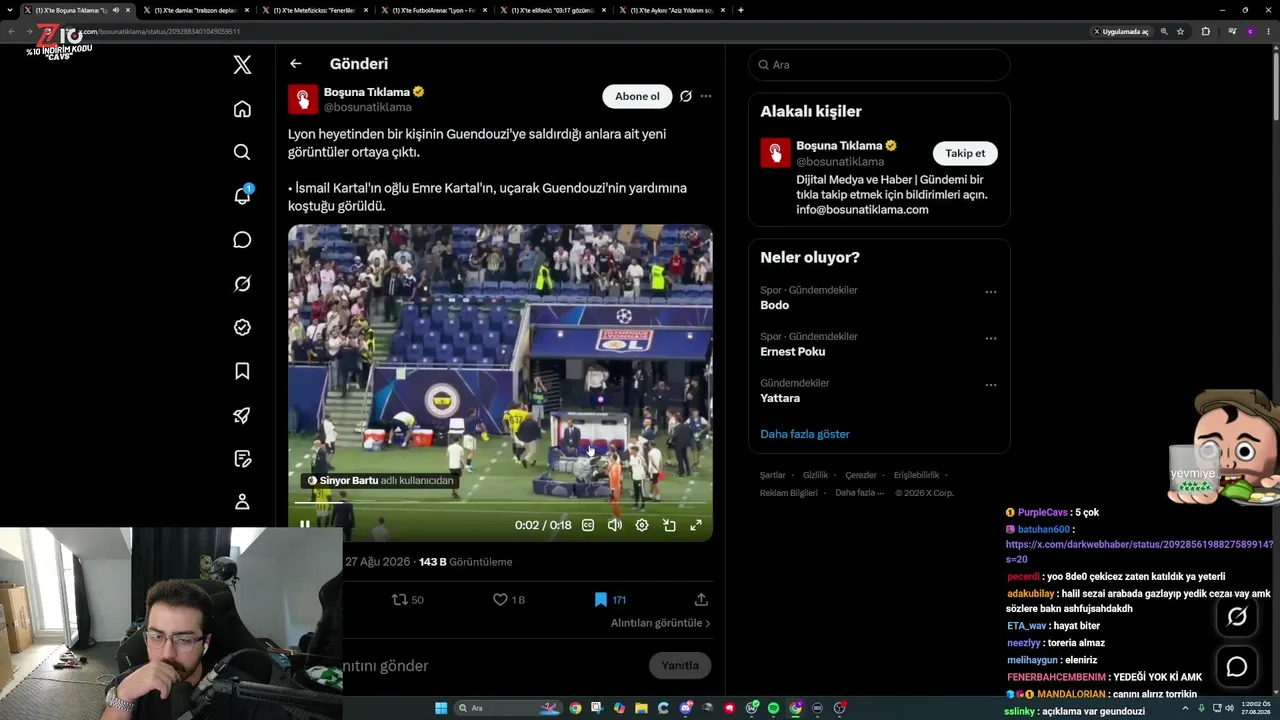Subscribe with the Abone ol button

(637, 96)
